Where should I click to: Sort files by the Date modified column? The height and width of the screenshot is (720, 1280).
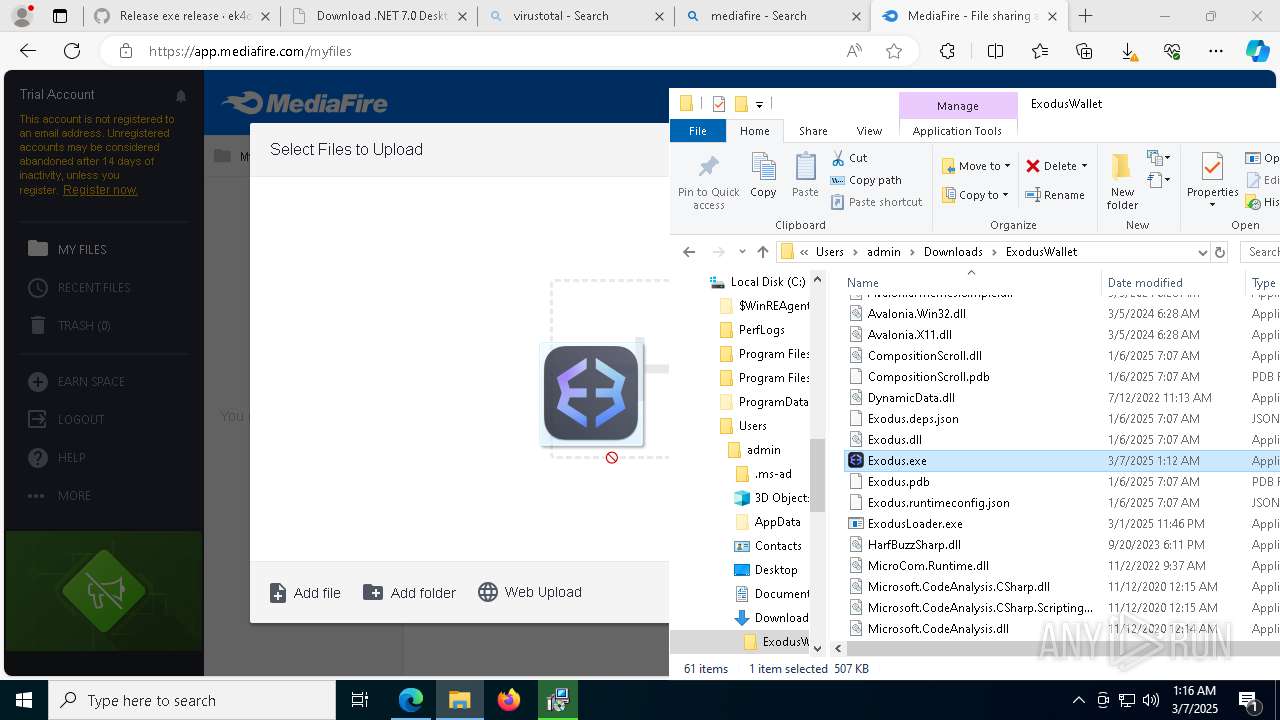pyautogui.click(x=1145, y=283)
